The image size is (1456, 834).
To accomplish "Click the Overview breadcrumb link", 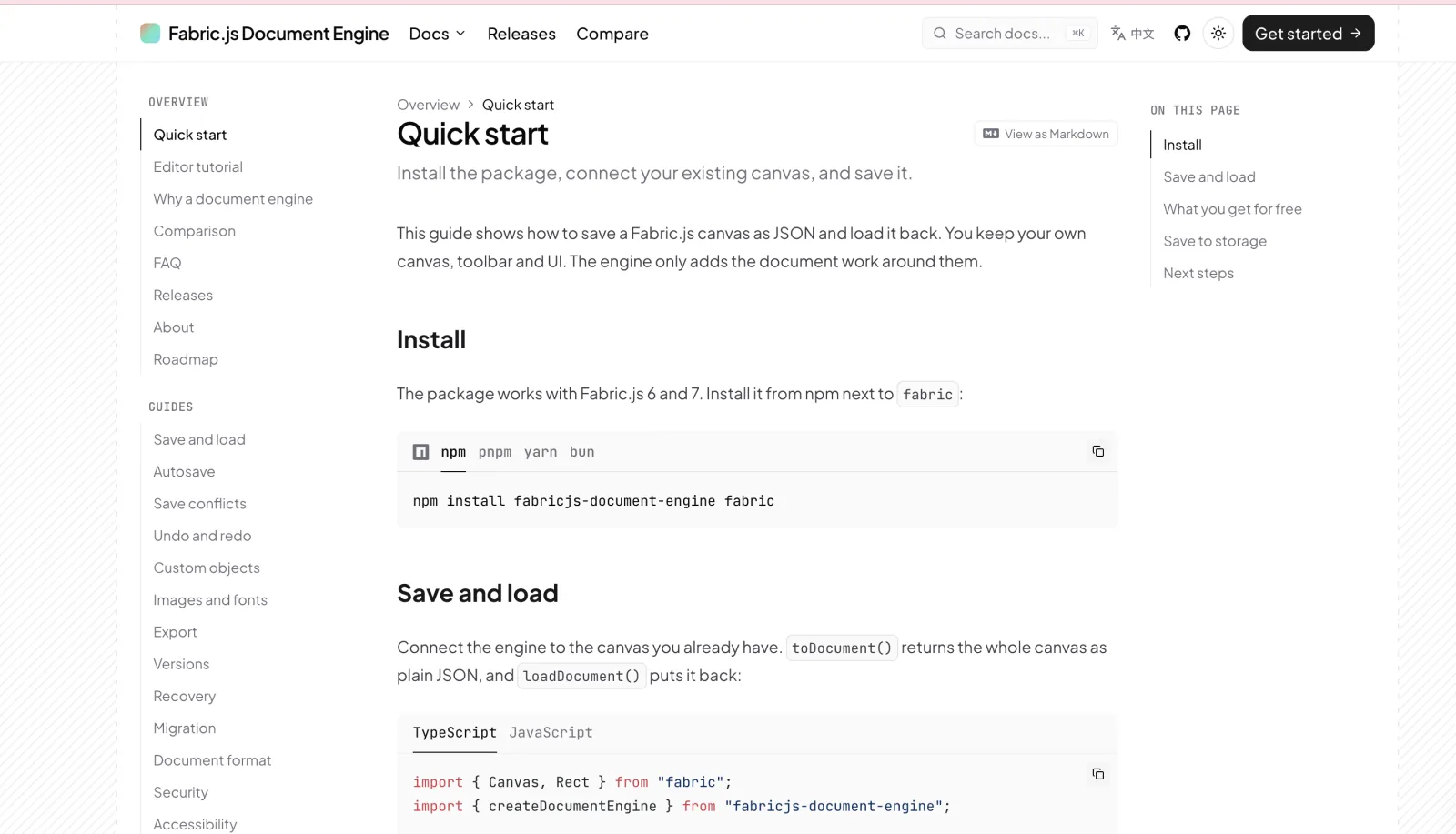I will coord(428,105).
